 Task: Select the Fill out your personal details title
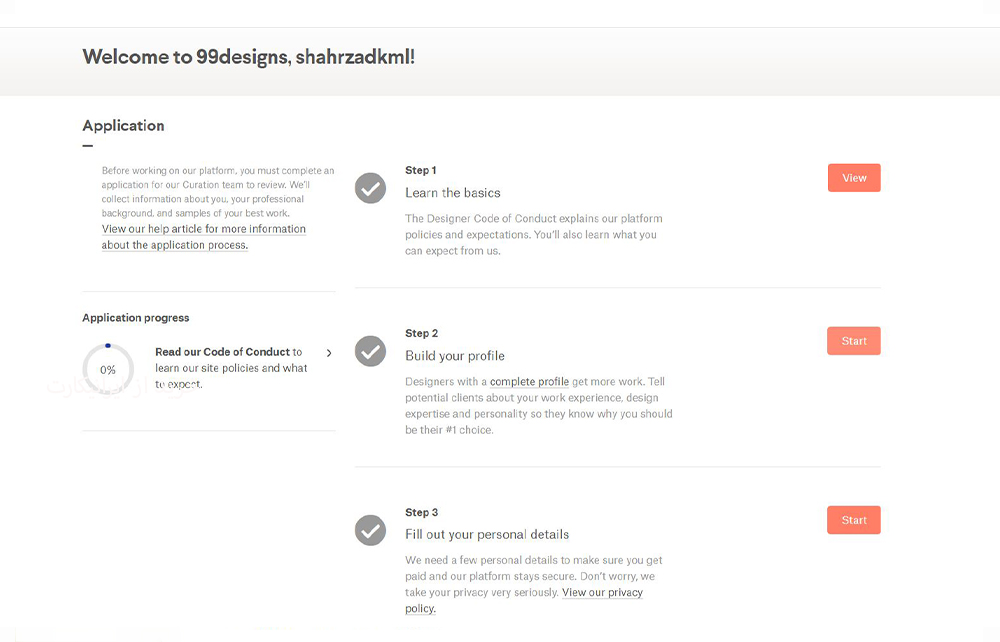pyautogui.click(x=487, y=534)
